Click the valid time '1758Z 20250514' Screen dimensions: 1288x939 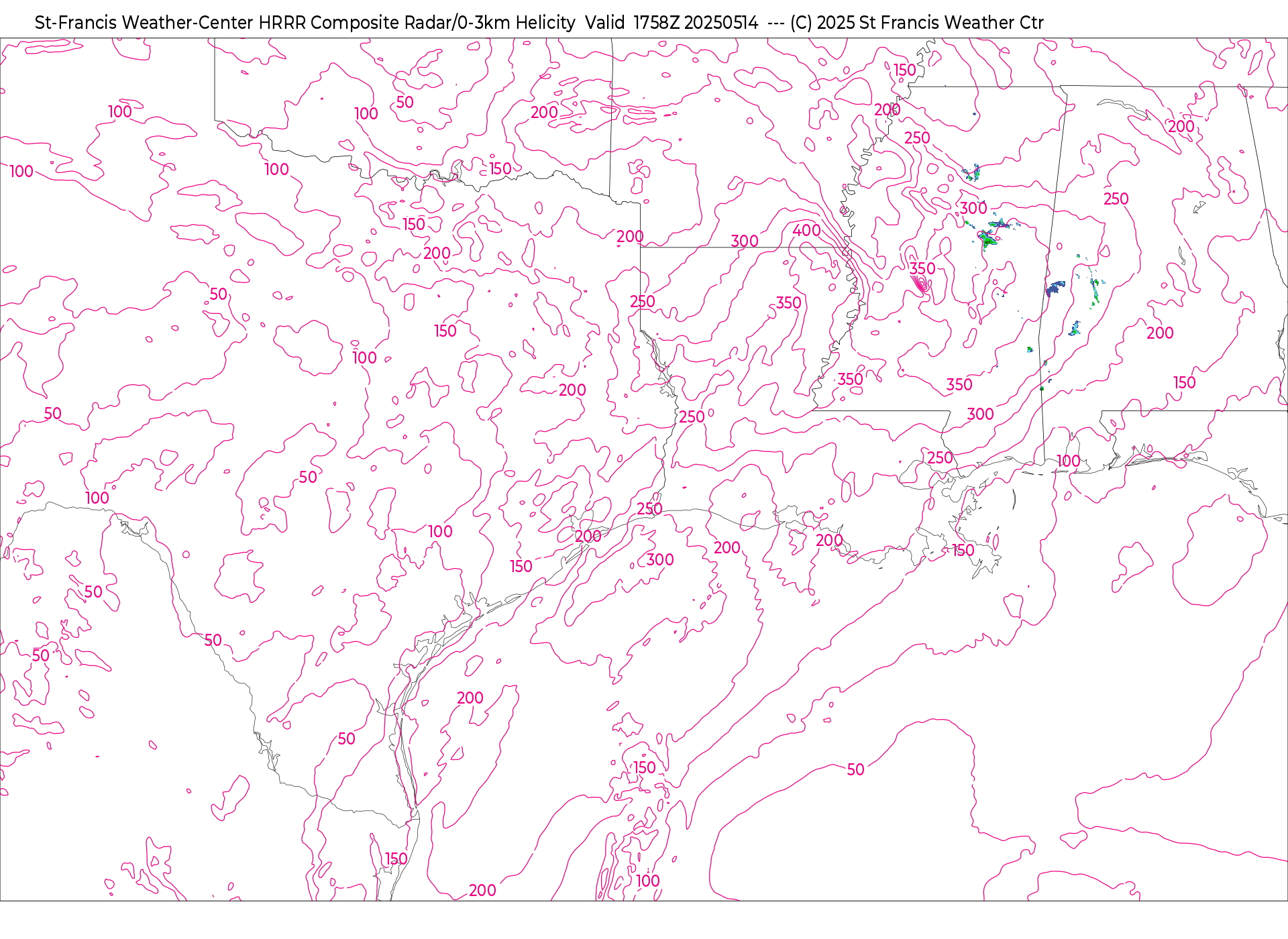696,23
